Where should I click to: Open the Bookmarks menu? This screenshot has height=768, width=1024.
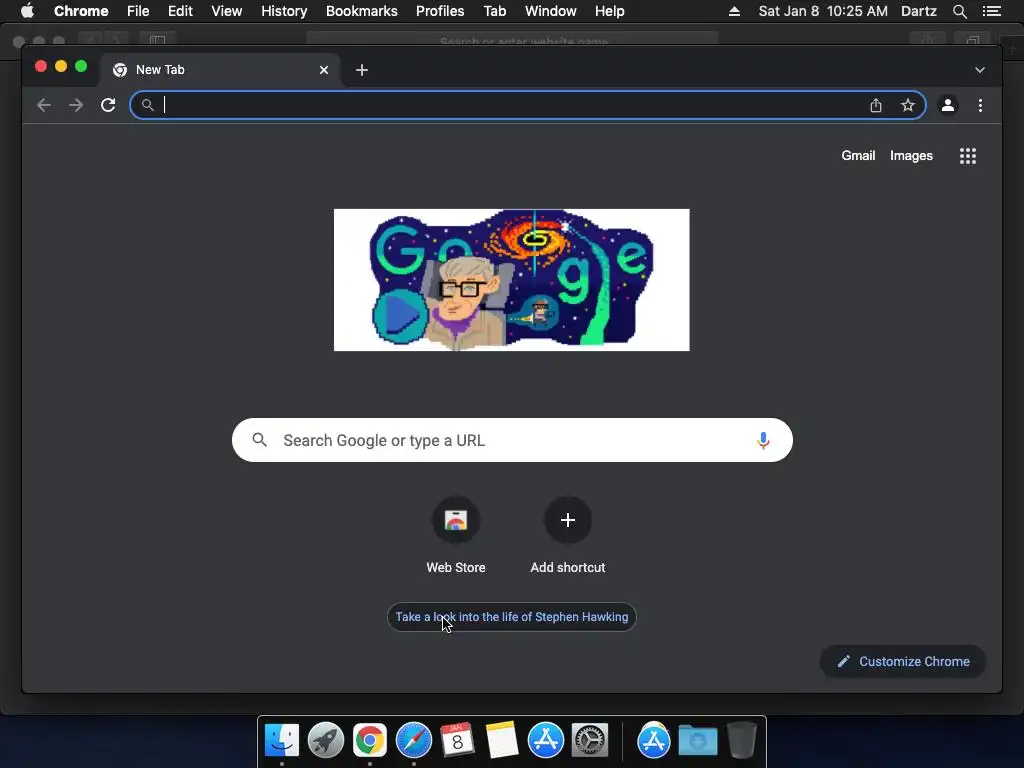click(362, 11)
